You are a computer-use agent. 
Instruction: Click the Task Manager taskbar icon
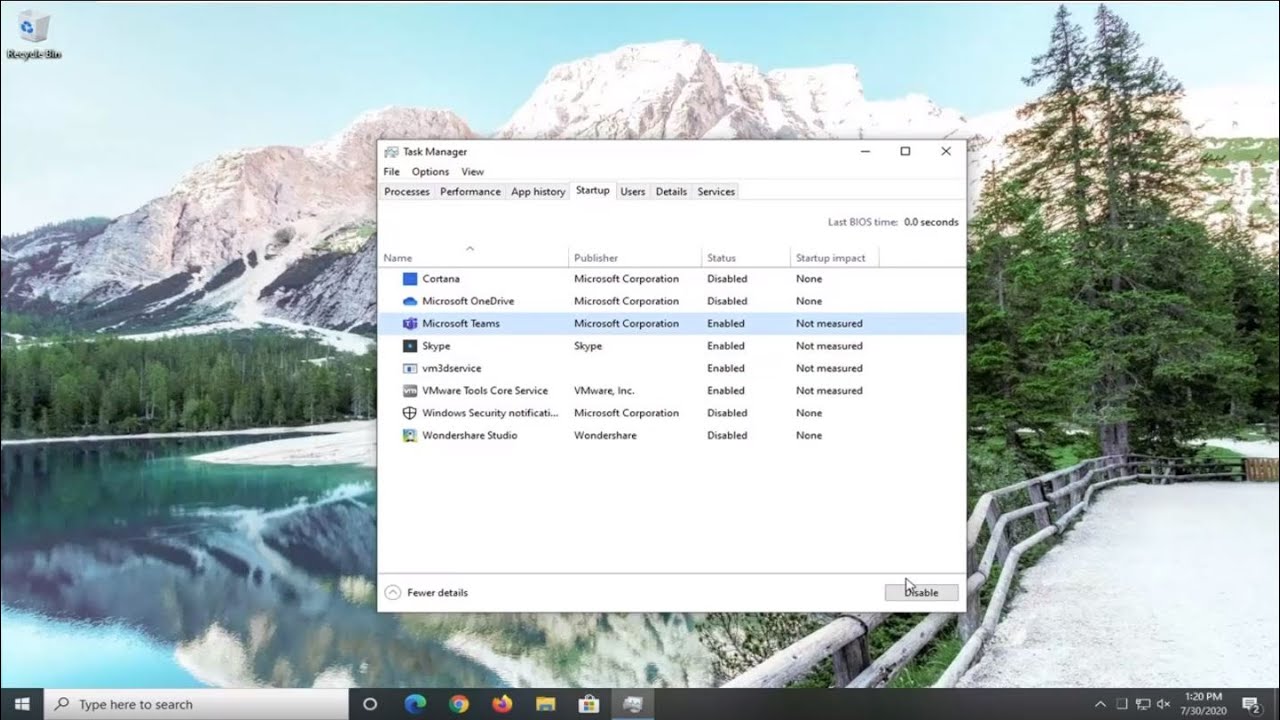pyautogui.click(x=632, y=704)
